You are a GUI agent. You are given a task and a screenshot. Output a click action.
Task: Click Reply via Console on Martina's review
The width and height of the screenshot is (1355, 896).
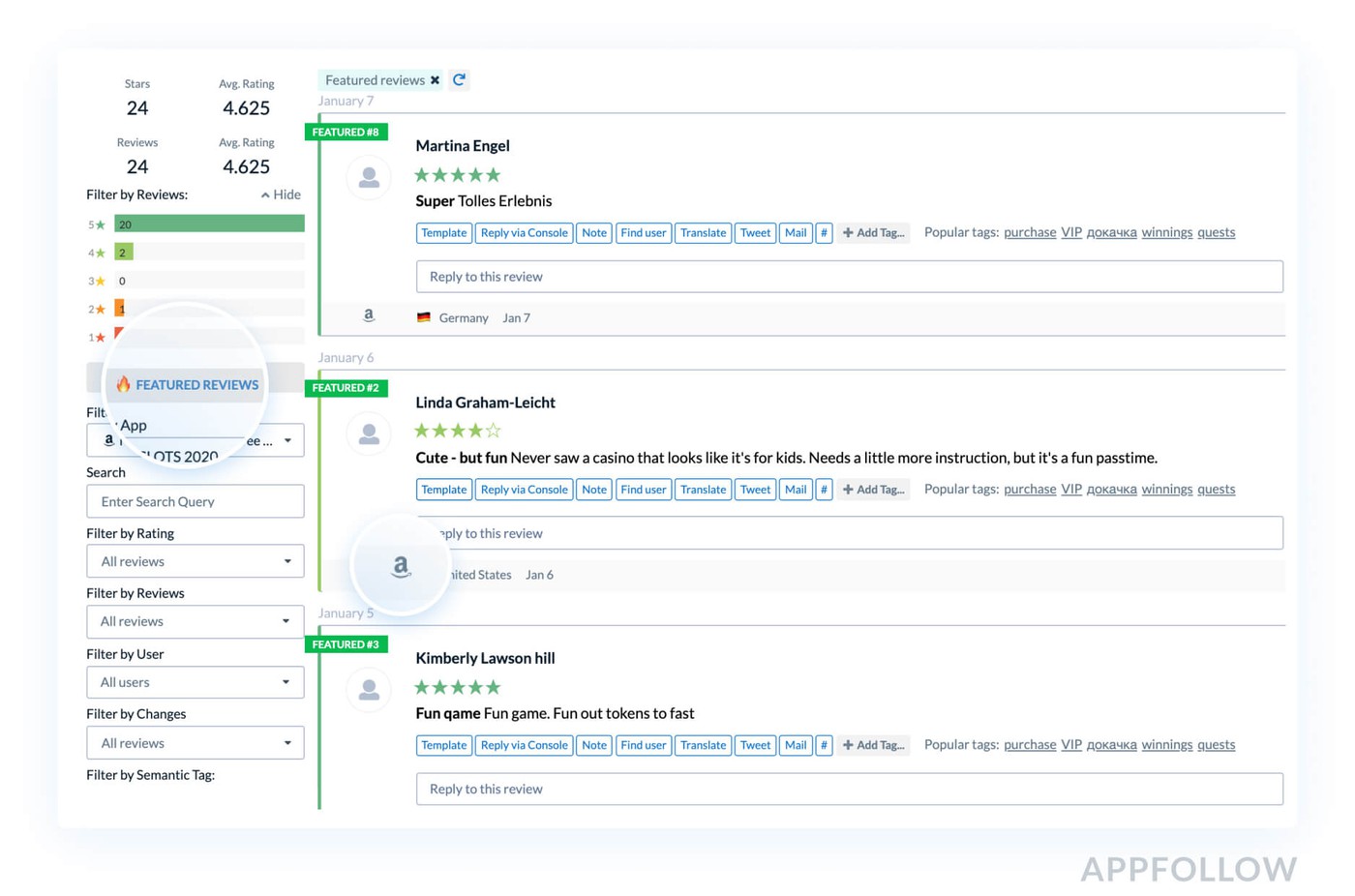(x=524, y=233)
